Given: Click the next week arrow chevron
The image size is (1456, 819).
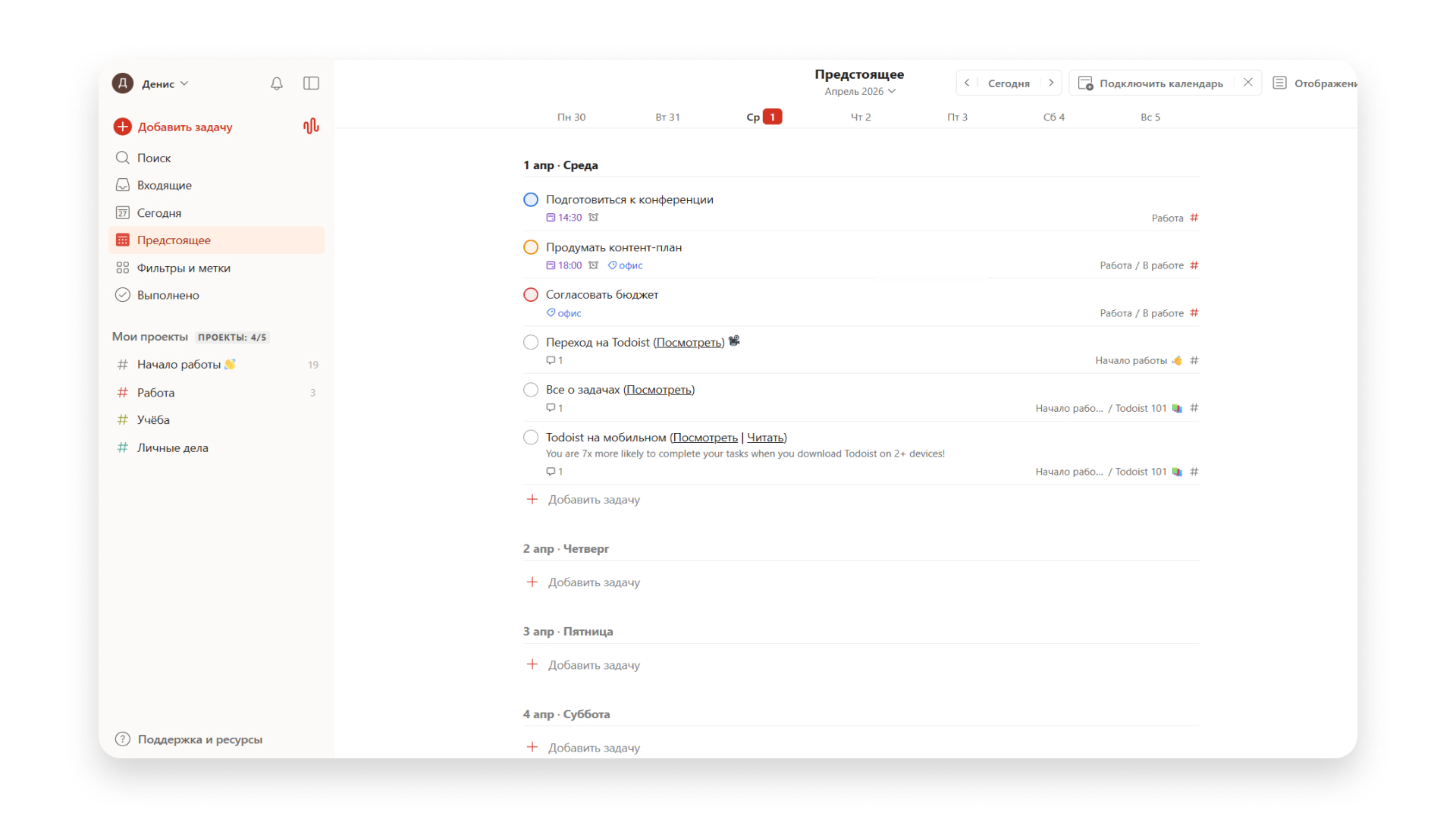Looking at the screenshot, I should 1051,83.
